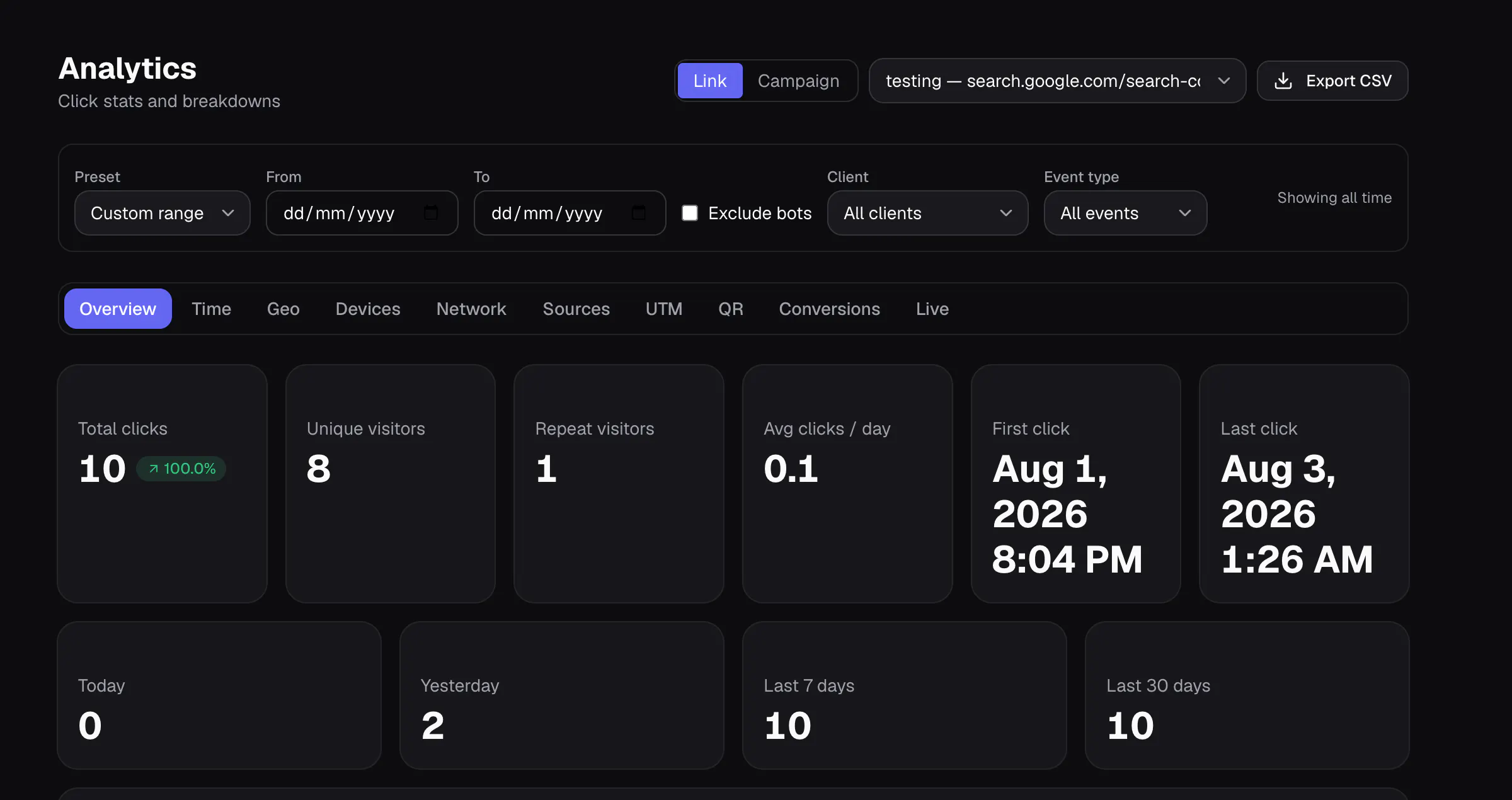1512x800 pixels.
Task: Open the Geo tab
Action: point(283,309)
